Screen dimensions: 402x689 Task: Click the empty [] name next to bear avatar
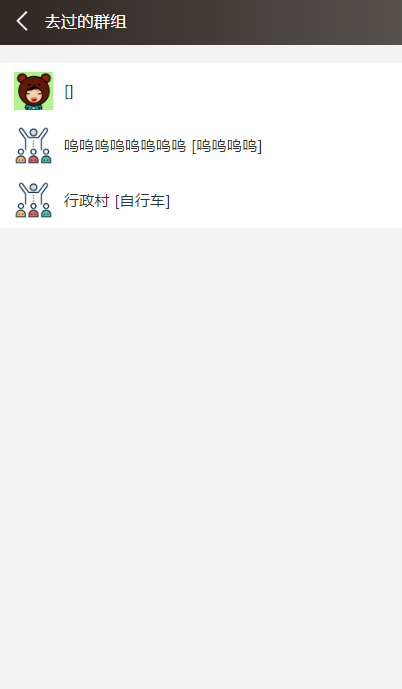point(69,91)
